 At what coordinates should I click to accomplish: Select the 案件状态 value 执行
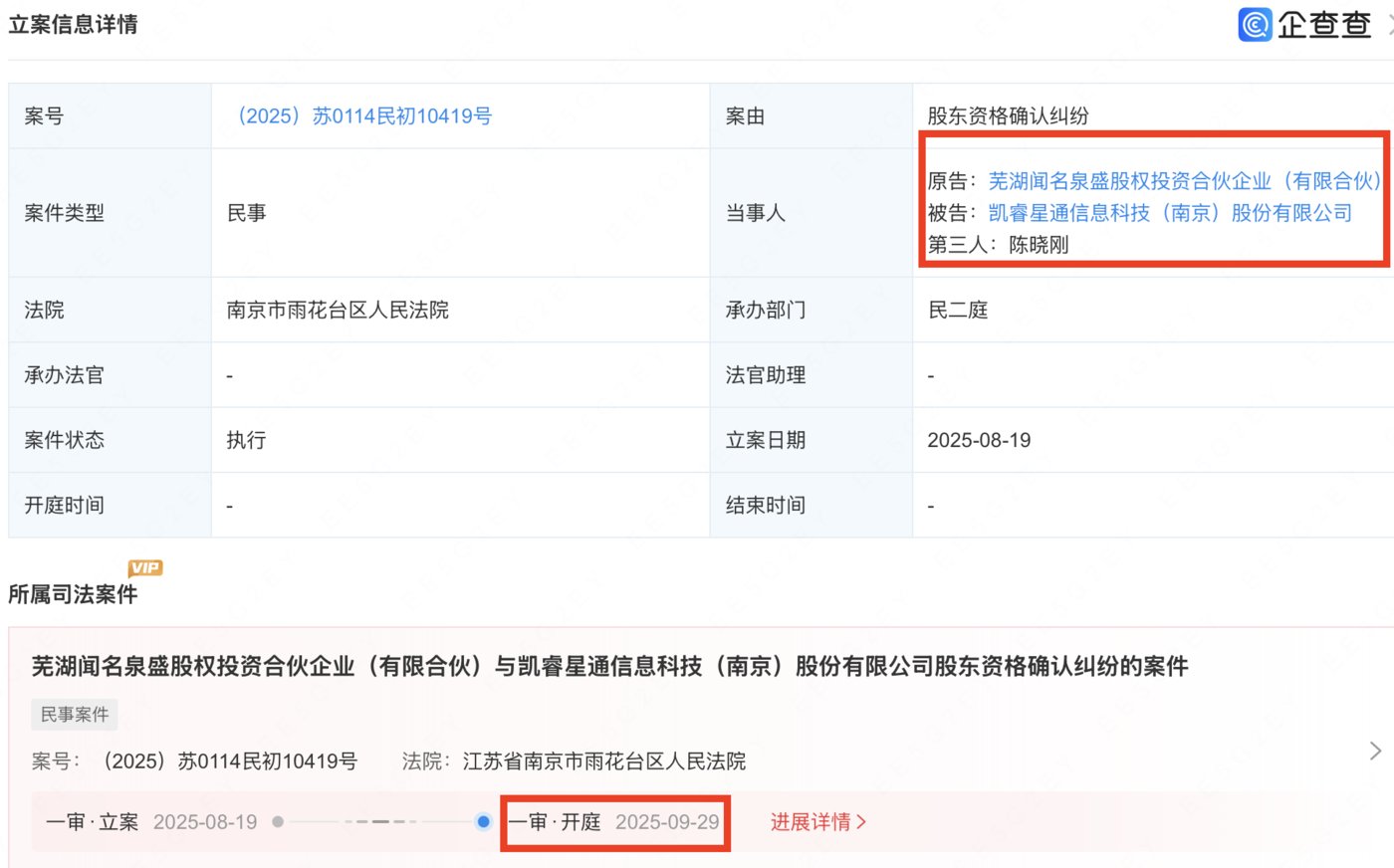point(245,439)
